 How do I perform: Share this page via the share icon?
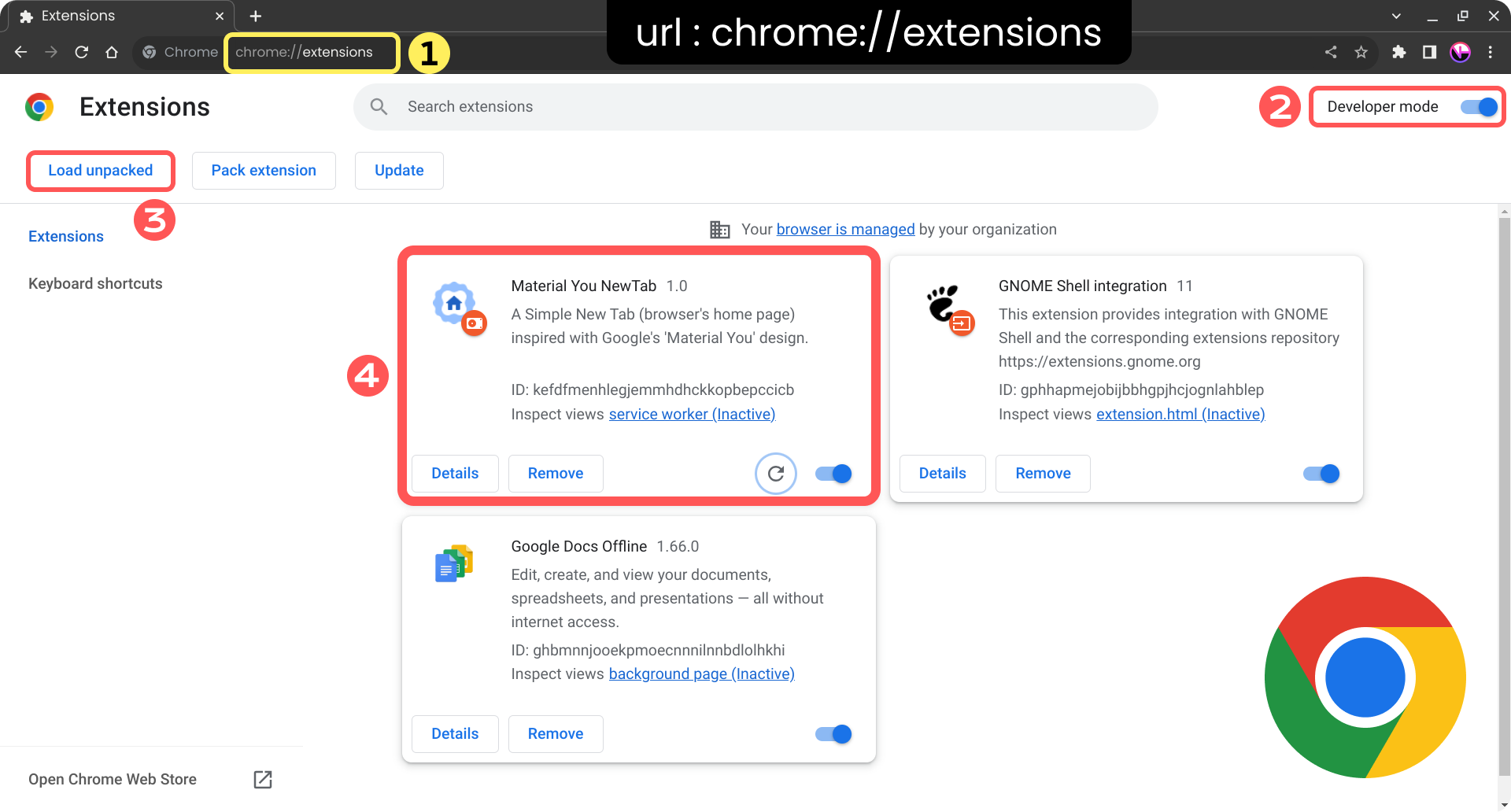pos(1331,52)
